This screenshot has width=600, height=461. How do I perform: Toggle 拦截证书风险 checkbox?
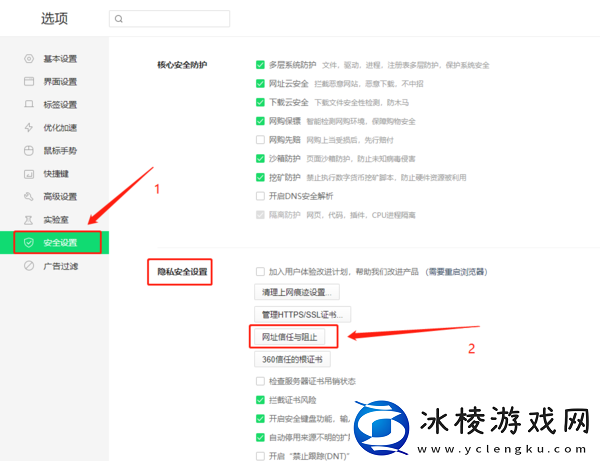(x=260, y=400)
